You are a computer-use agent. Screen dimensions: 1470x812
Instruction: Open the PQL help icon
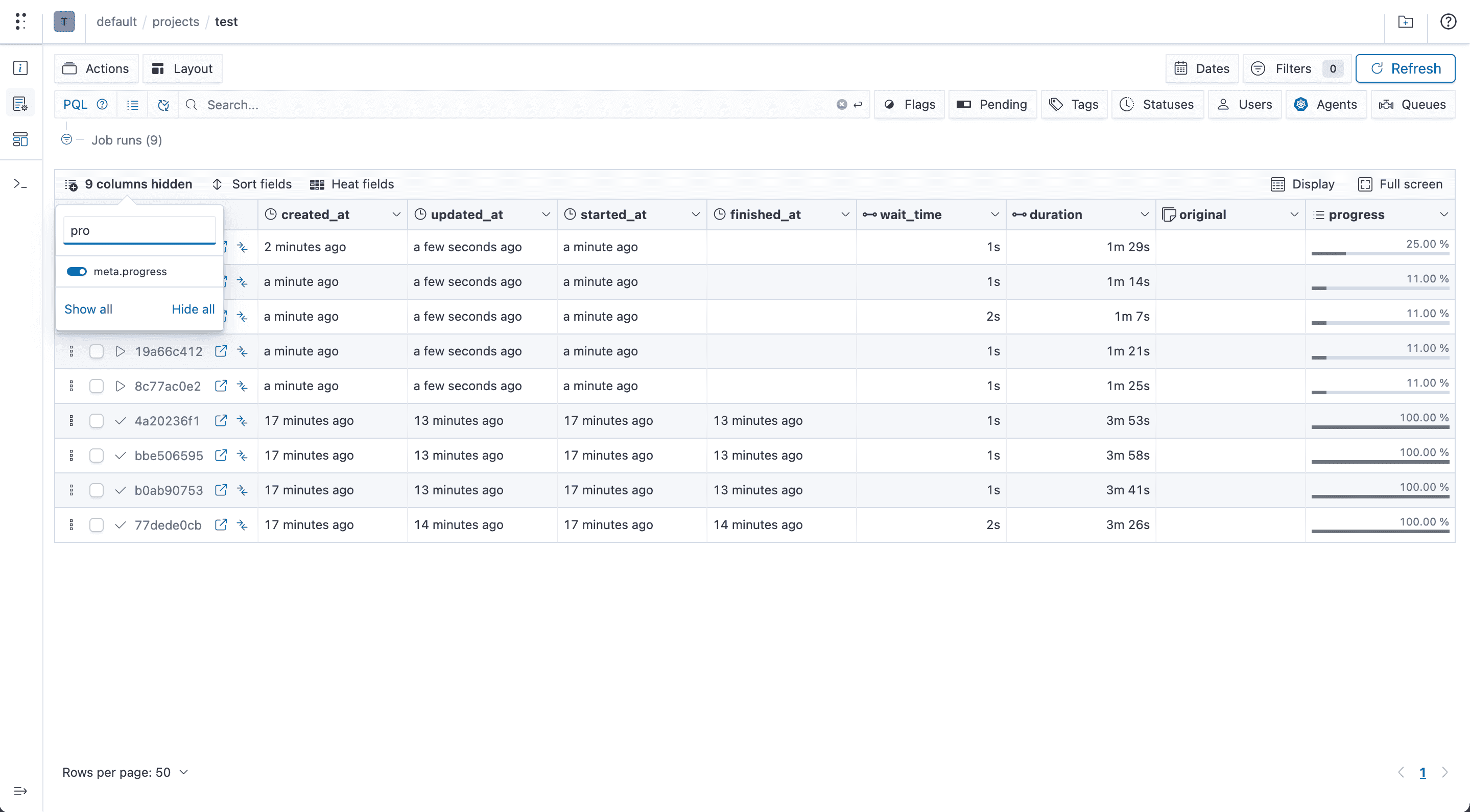point(102,104)
